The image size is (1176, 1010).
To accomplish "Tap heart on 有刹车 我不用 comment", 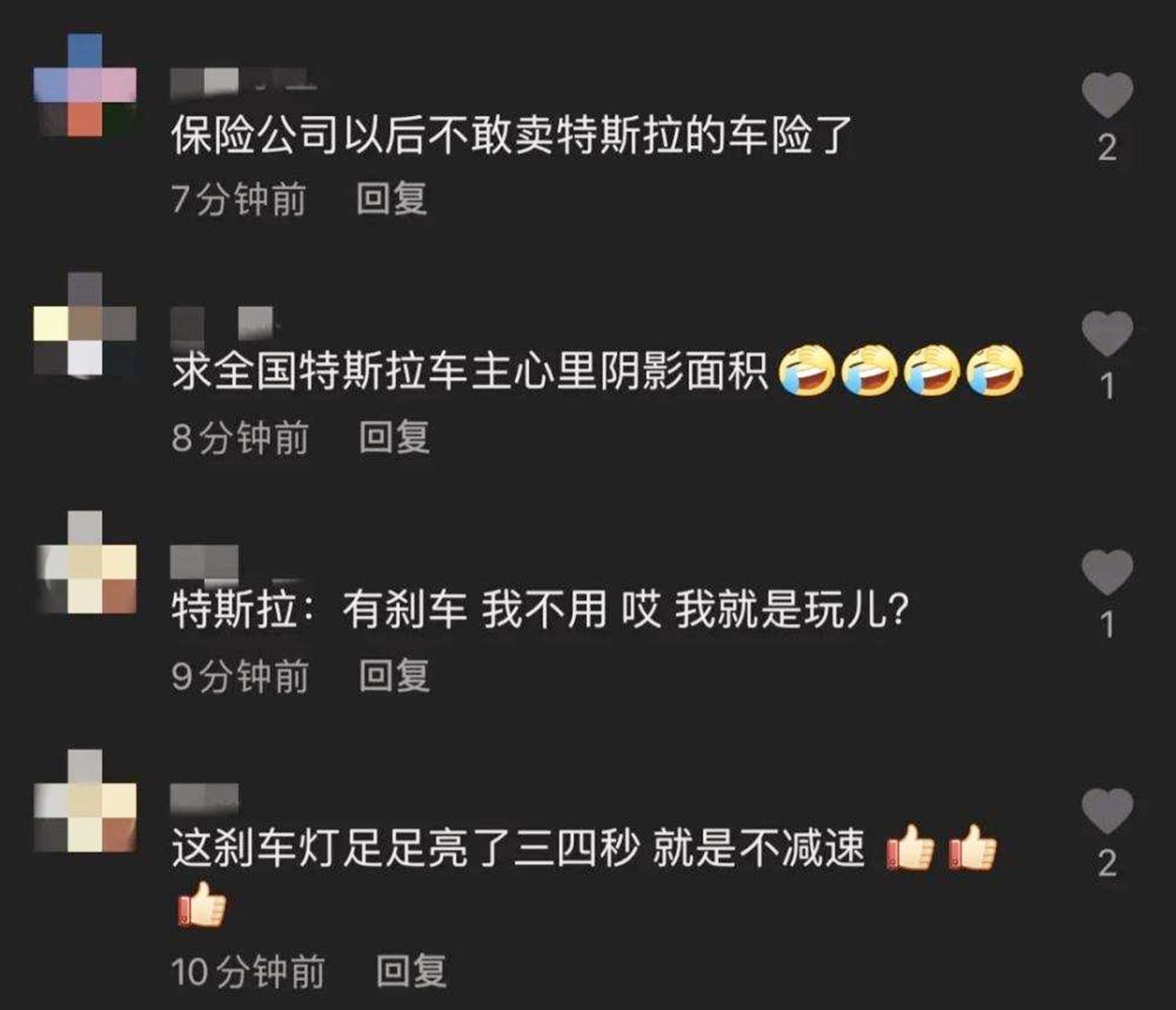I will click(x=1107, y=572).
